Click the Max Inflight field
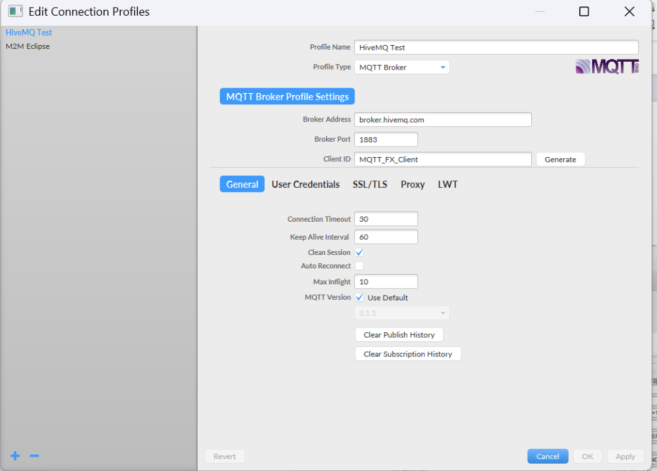 tap(386, 282)
